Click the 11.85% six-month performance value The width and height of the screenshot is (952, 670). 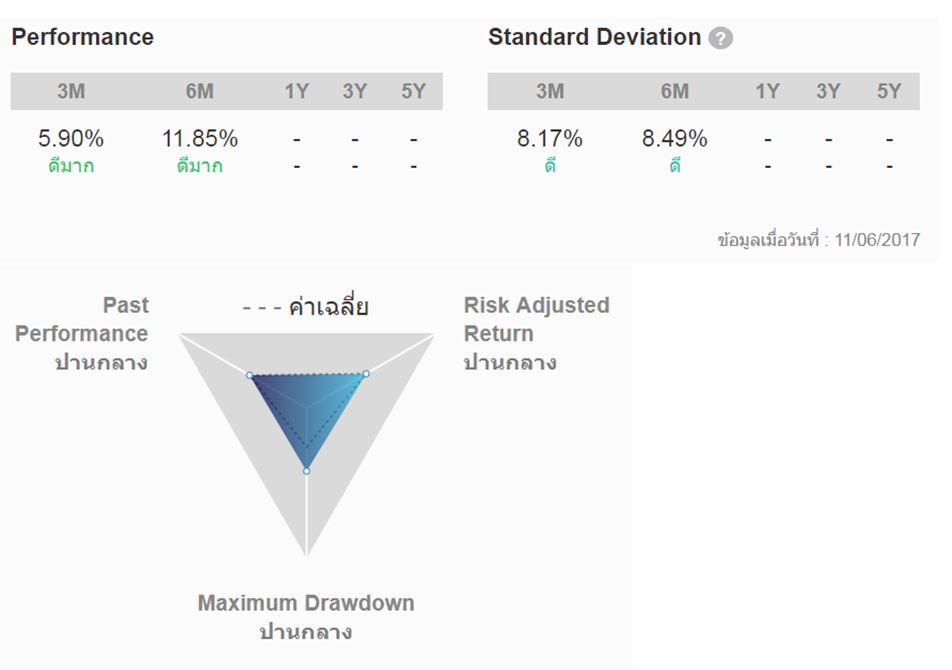(x=200, y=139)
